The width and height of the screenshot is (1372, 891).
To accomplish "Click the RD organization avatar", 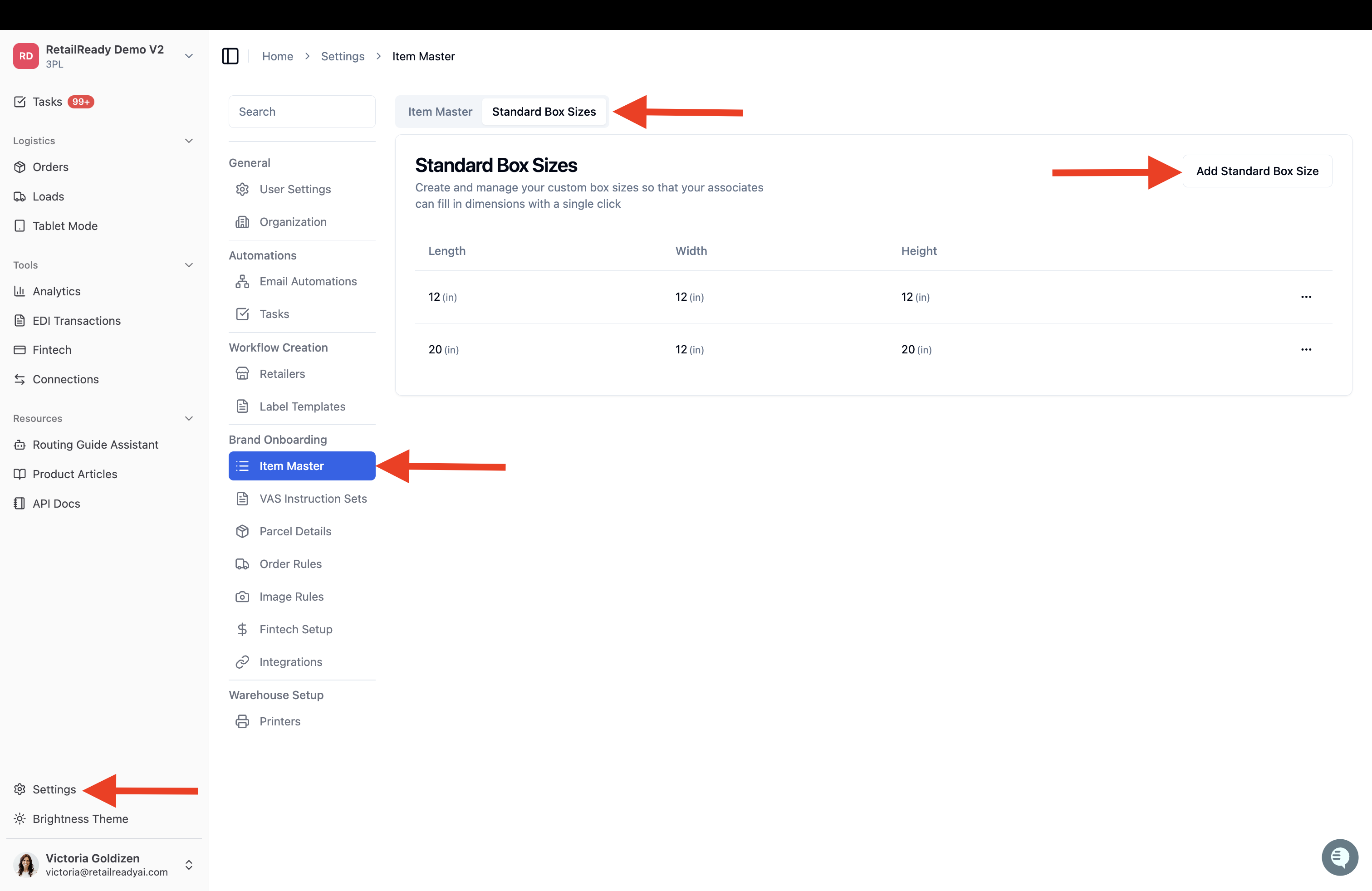I will (26, 56).
